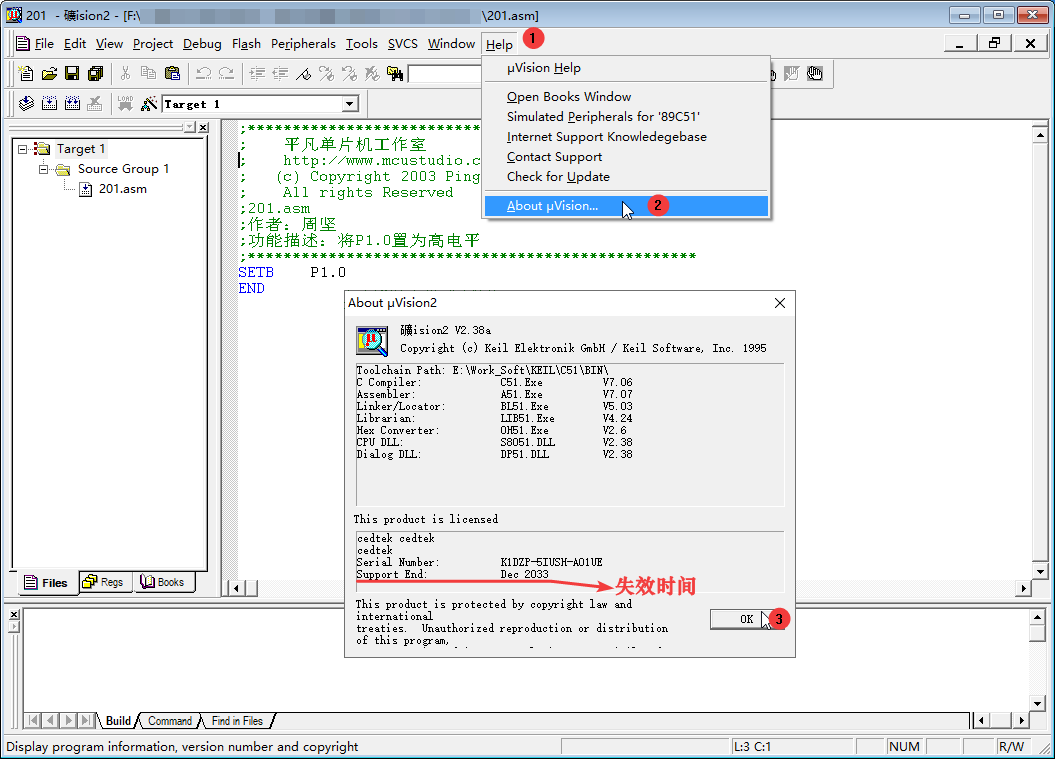Click the stop build icon
The height and width of the screenshot is (759, 1055).
[95, 104]
